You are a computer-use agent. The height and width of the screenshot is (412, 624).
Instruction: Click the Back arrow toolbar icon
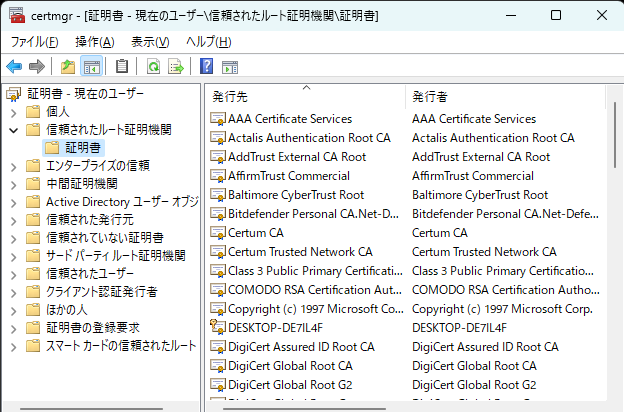click(x=14, y=66)
